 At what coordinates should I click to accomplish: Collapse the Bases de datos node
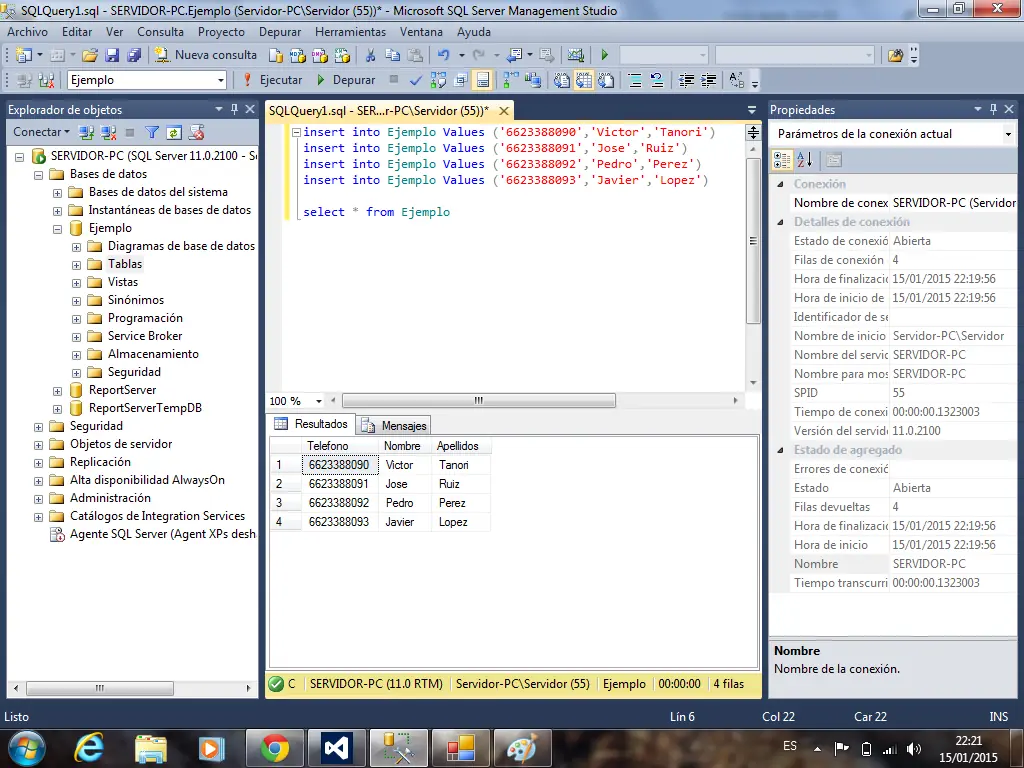click(x=39, y=175)
